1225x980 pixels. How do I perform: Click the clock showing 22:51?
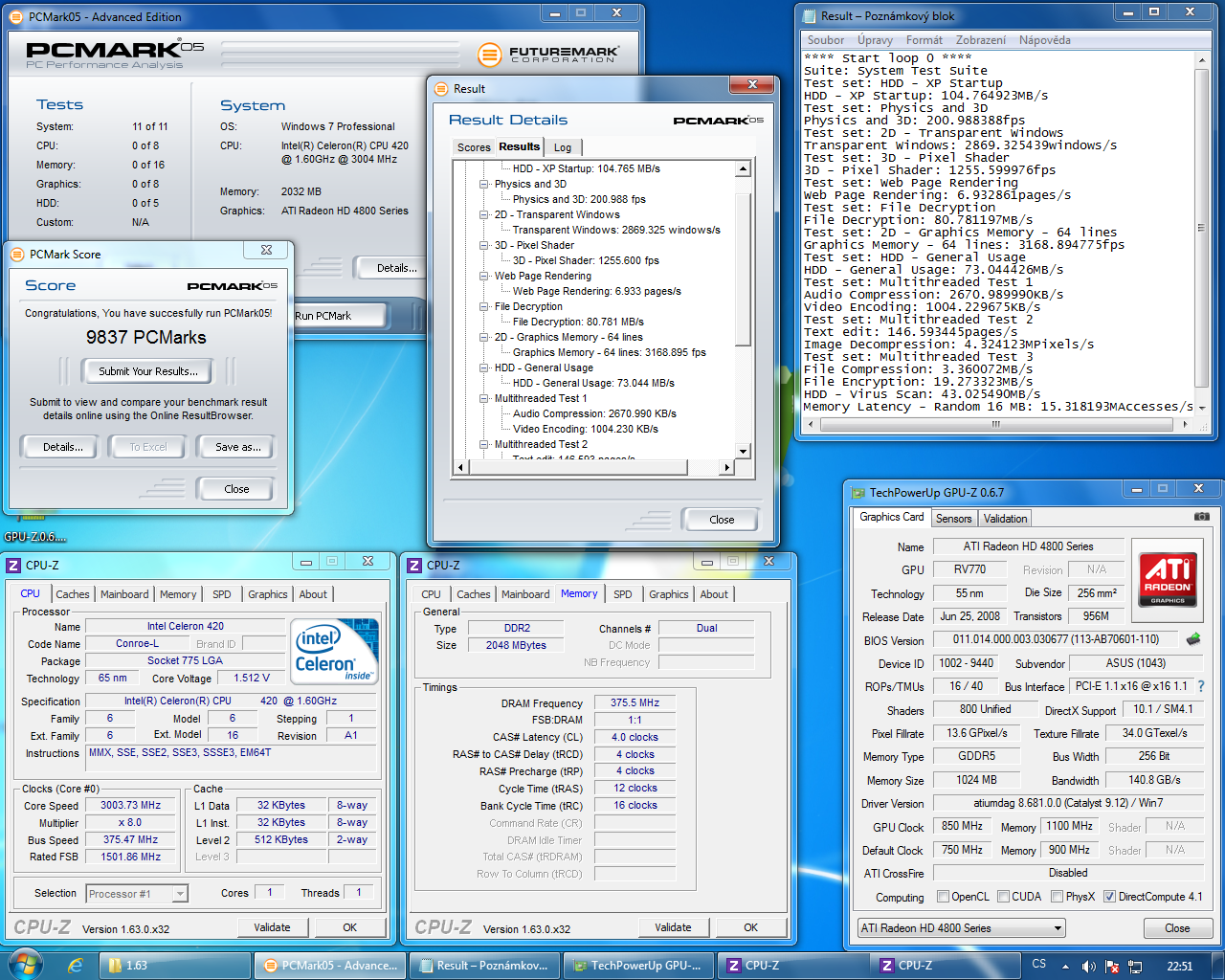click(1179, 966)
